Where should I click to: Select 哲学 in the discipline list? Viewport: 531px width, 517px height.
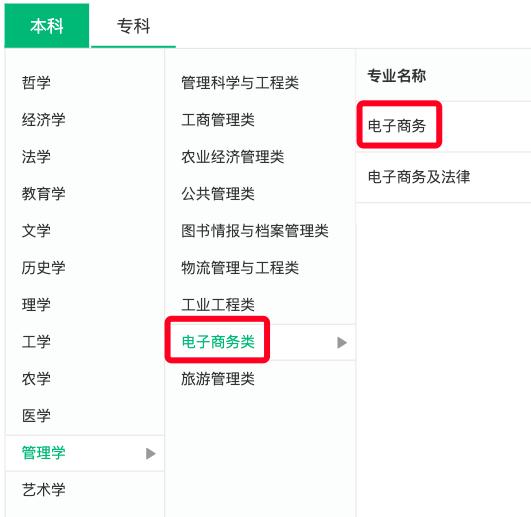click(36, 82)
